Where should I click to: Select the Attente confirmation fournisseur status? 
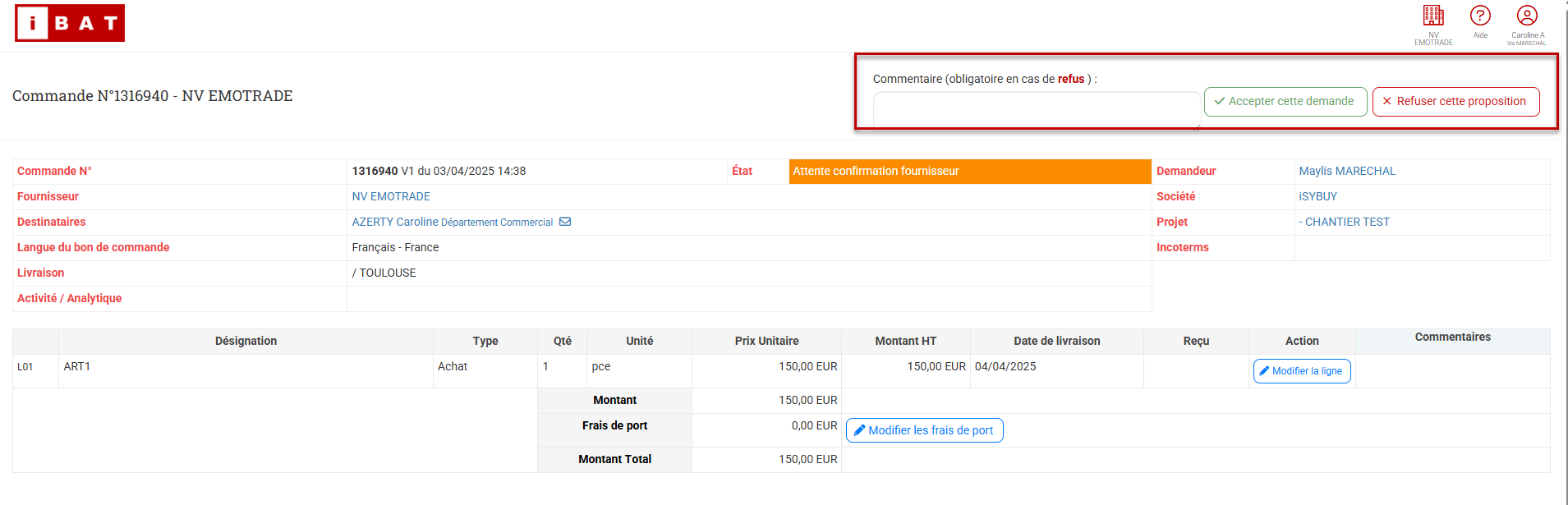[x=969, y=171]
